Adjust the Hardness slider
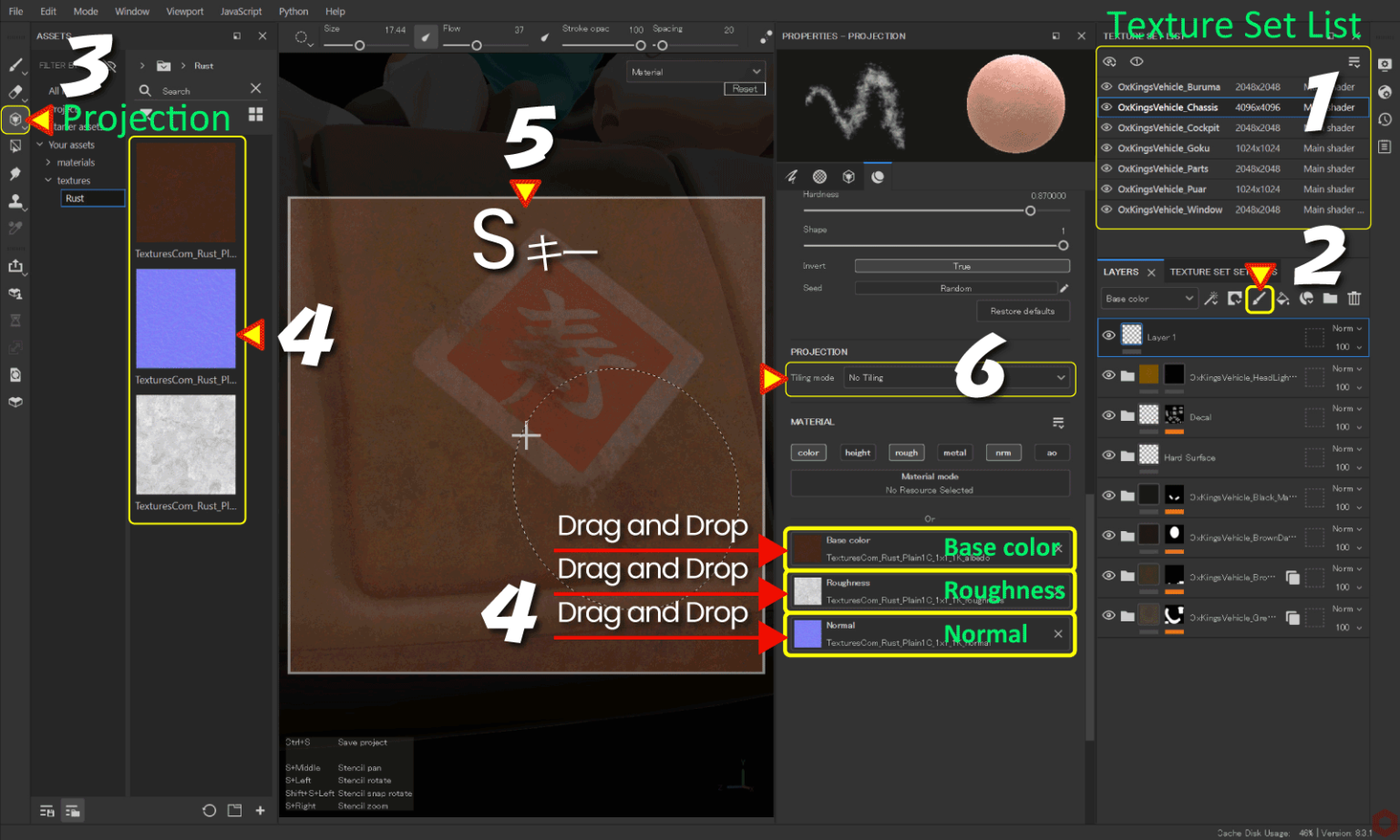Screen dimensions: 1400x840 pyautogui.click(x=1030, y=210)
